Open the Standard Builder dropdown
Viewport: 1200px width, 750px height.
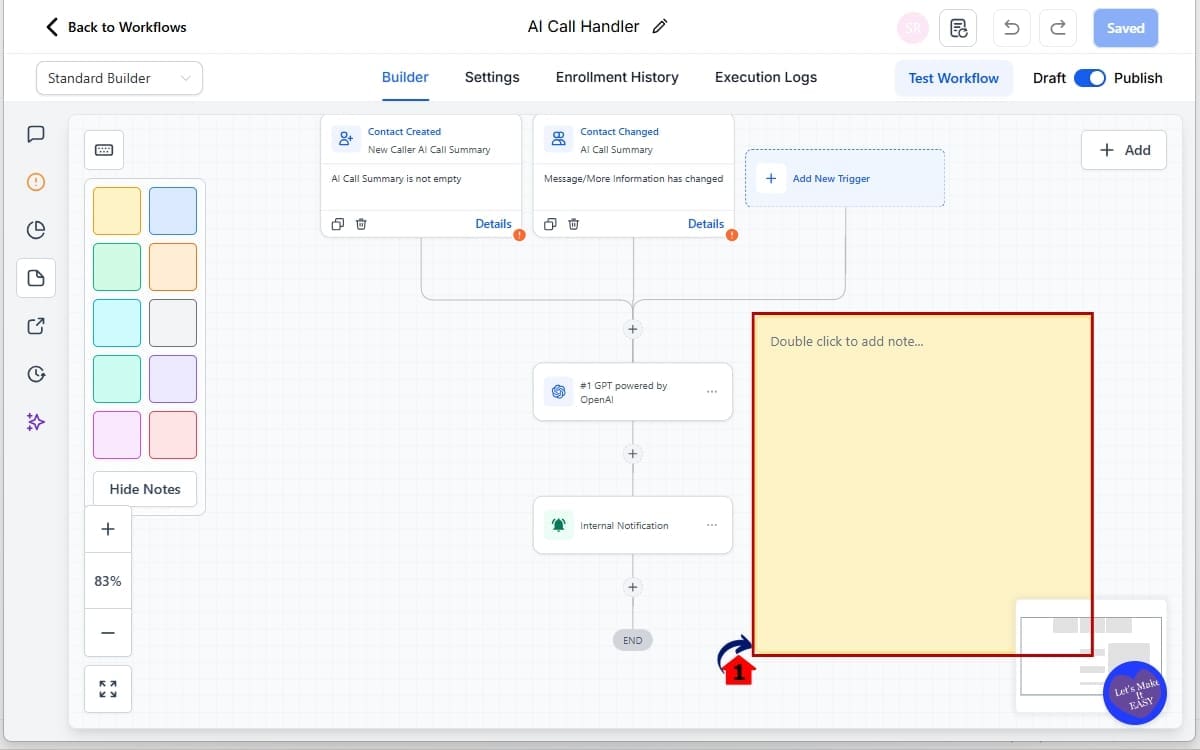(118, 77)
